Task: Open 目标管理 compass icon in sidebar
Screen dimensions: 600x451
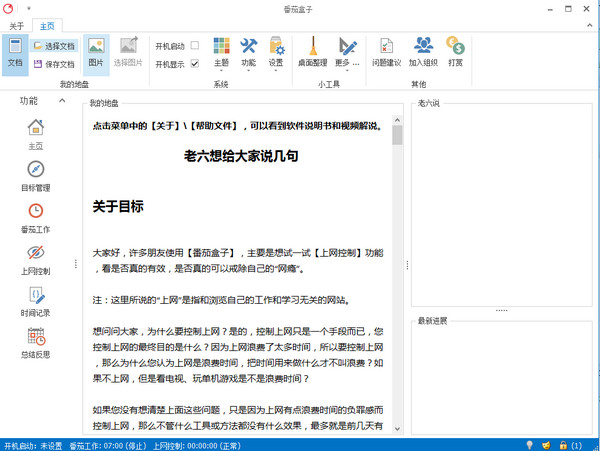Action: (x=36, y=176)
